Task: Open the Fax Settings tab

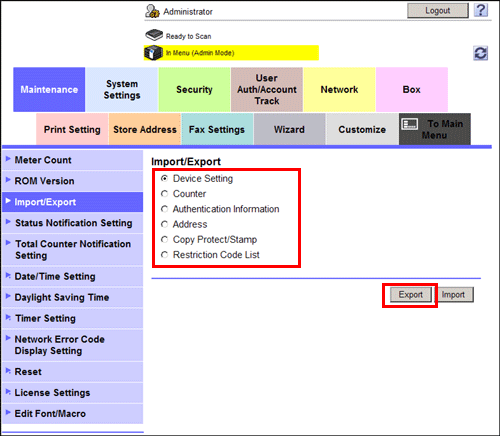Action: [217, 129]
